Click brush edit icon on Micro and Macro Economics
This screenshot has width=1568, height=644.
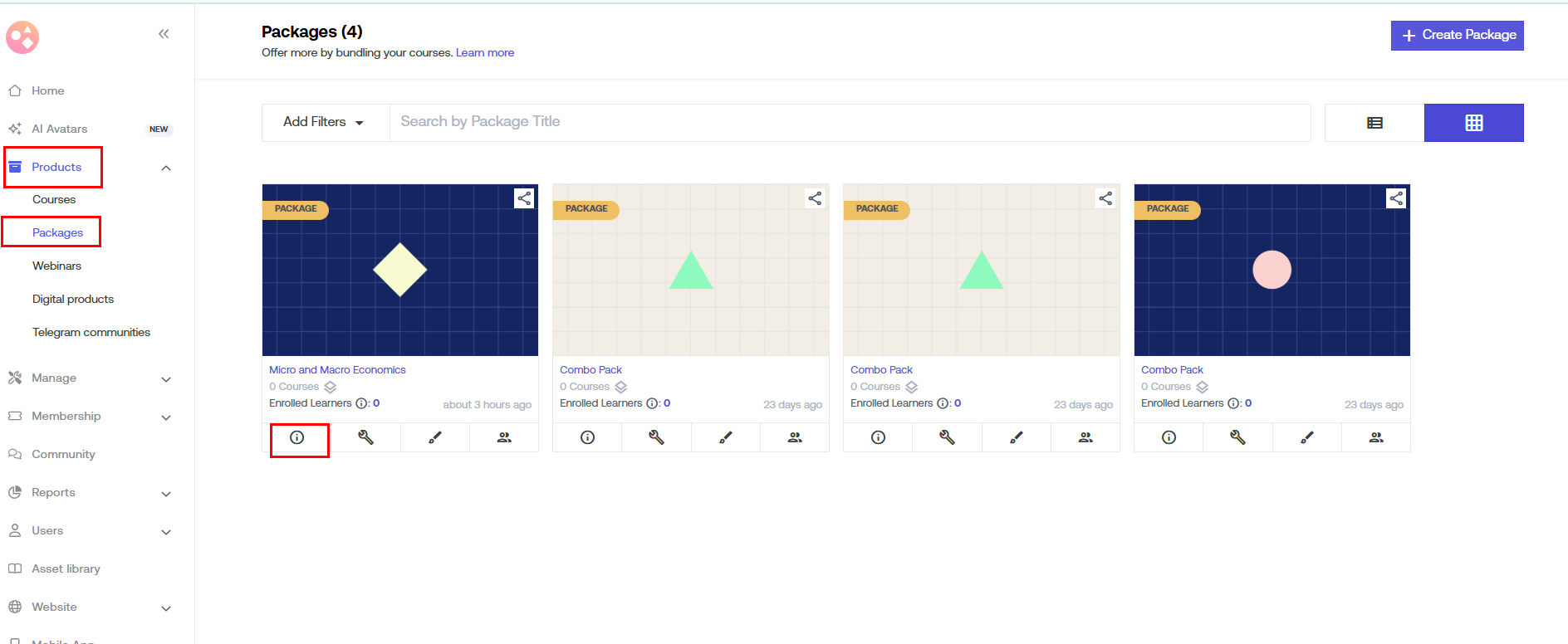[435, 437]
